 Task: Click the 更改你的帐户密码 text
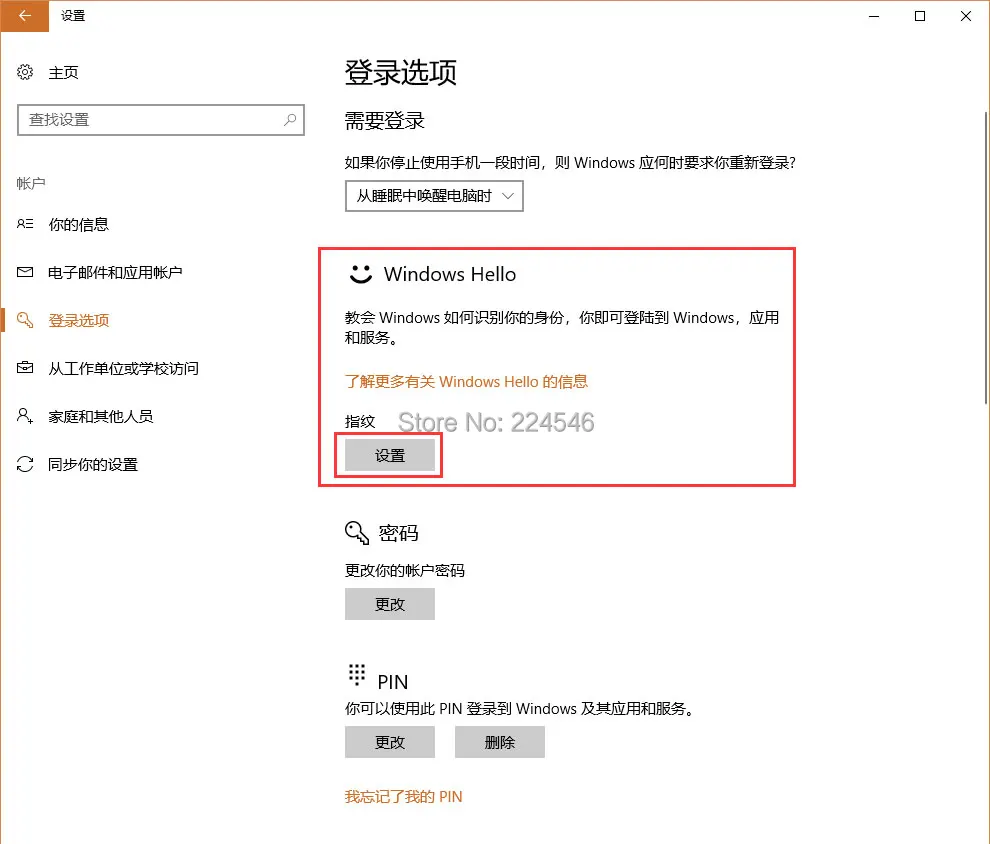click(405, 571)
